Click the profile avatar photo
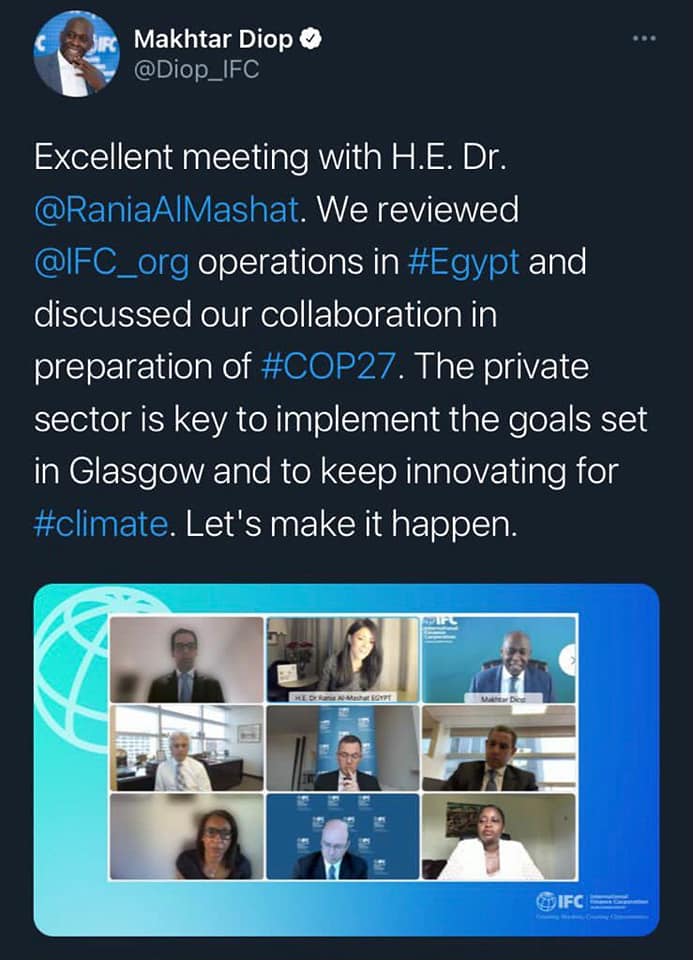This screenshot has width=693, height=960. click(x=75, y=54)
